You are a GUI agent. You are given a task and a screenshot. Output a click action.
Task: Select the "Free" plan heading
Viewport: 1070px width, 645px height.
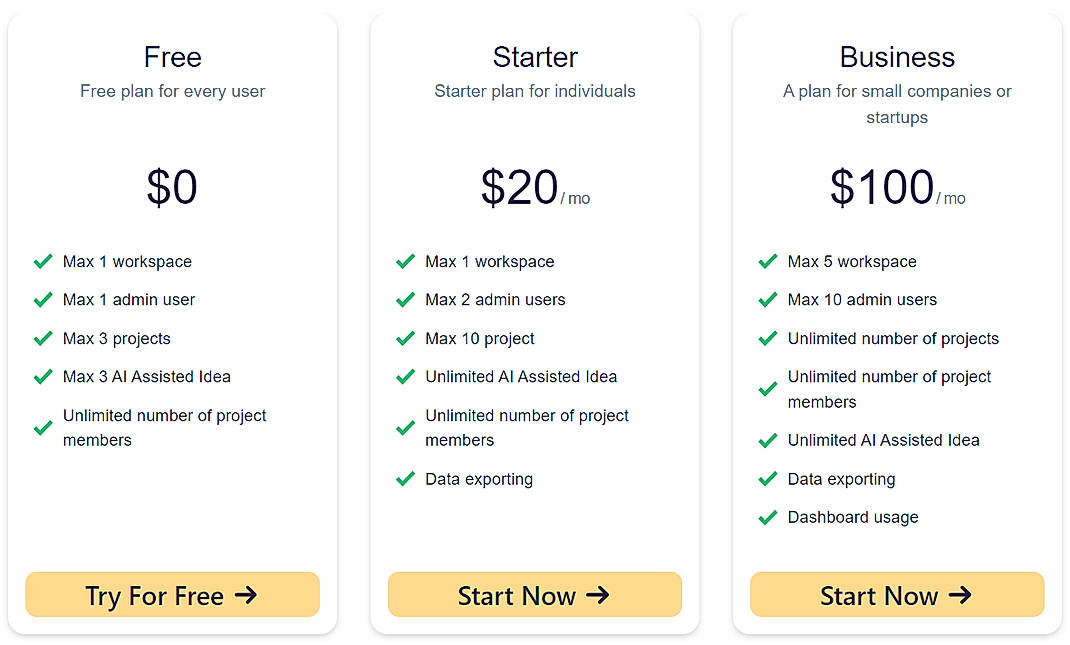pos(172,57)
